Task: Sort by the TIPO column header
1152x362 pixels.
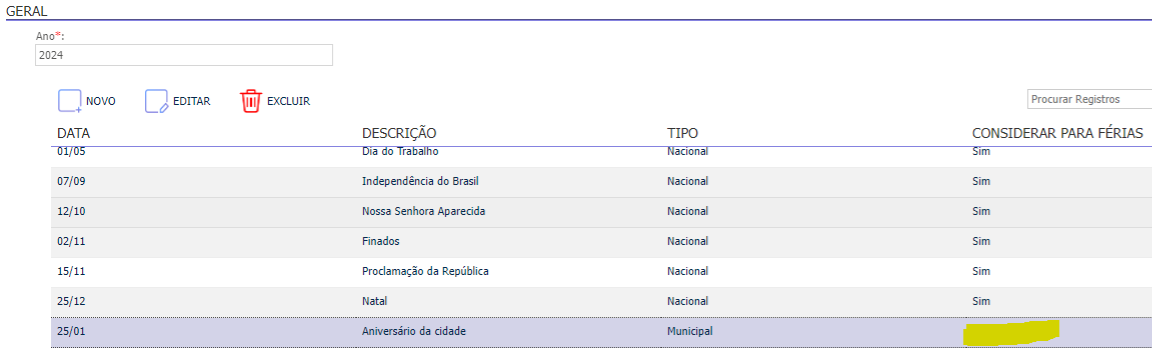Action: [683, 134]
